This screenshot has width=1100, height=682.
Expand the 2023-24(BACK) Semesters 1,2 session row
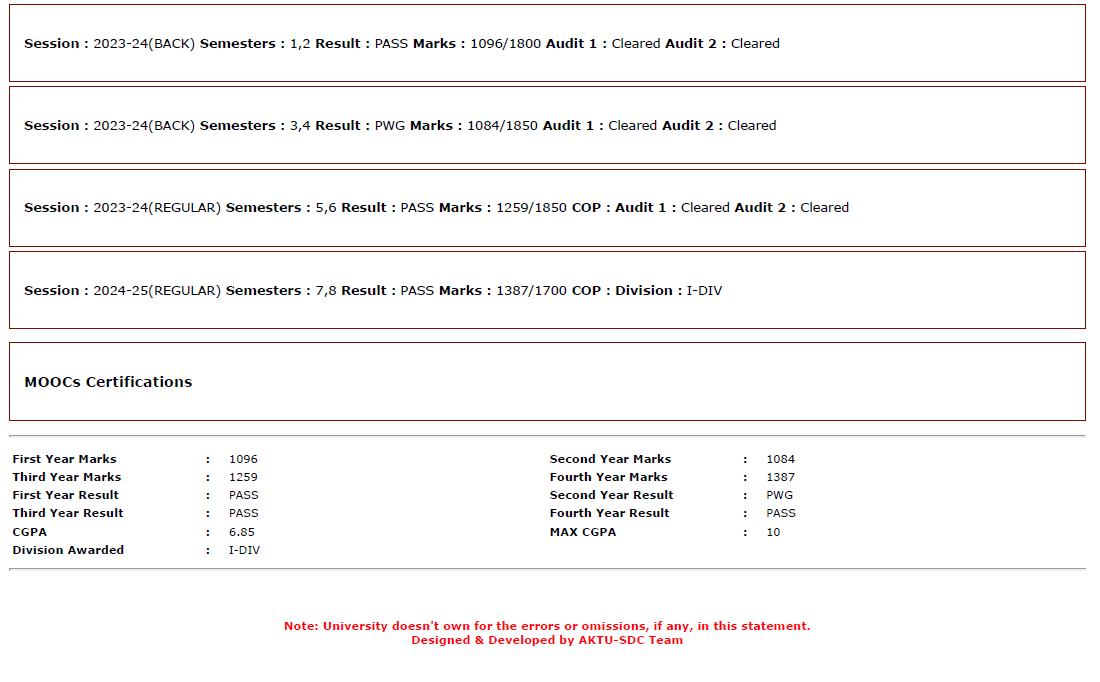[x=547, y=44]
